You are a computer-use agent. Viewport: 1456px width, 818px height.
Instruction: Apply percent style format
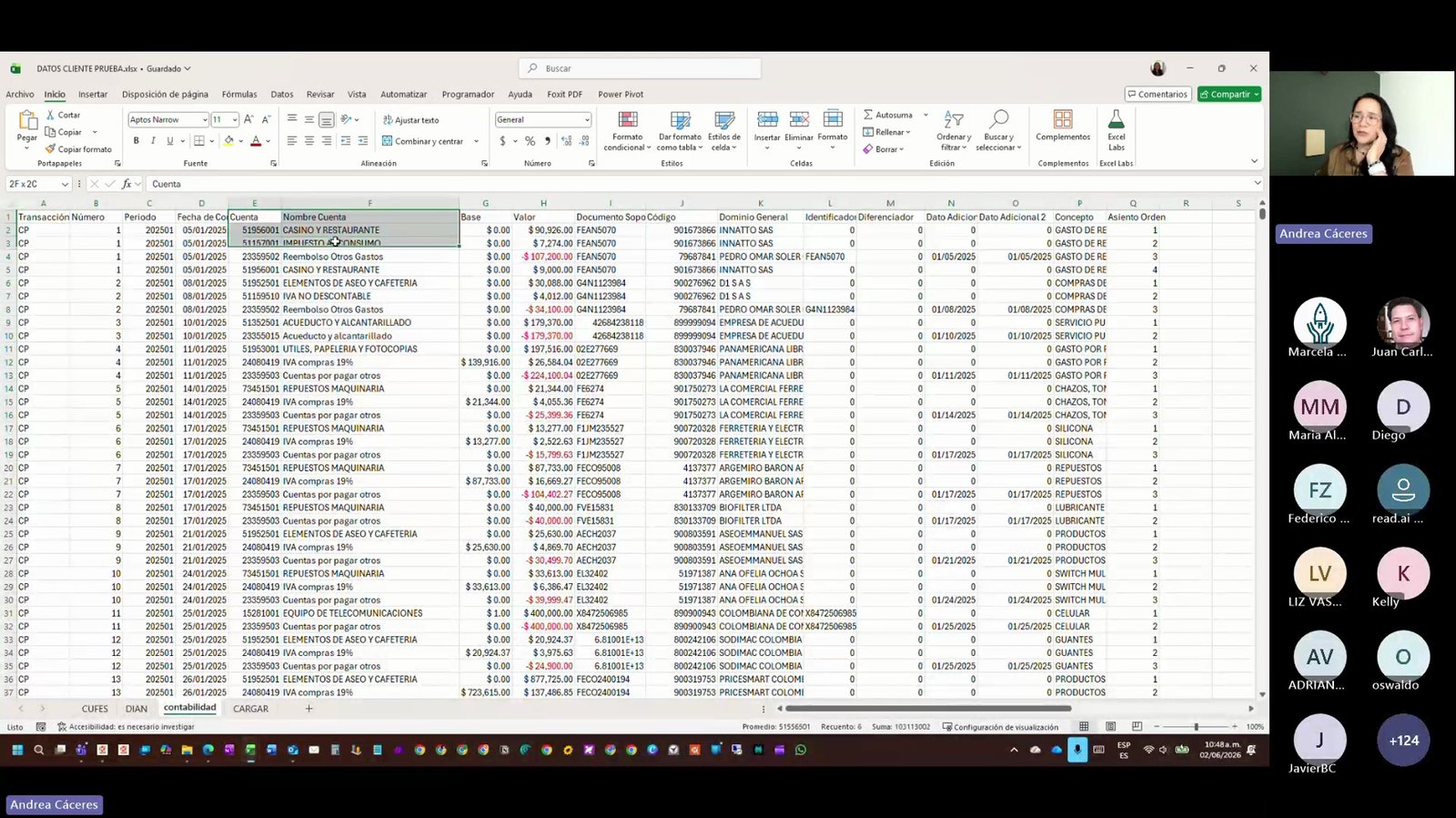coord(530,141)
